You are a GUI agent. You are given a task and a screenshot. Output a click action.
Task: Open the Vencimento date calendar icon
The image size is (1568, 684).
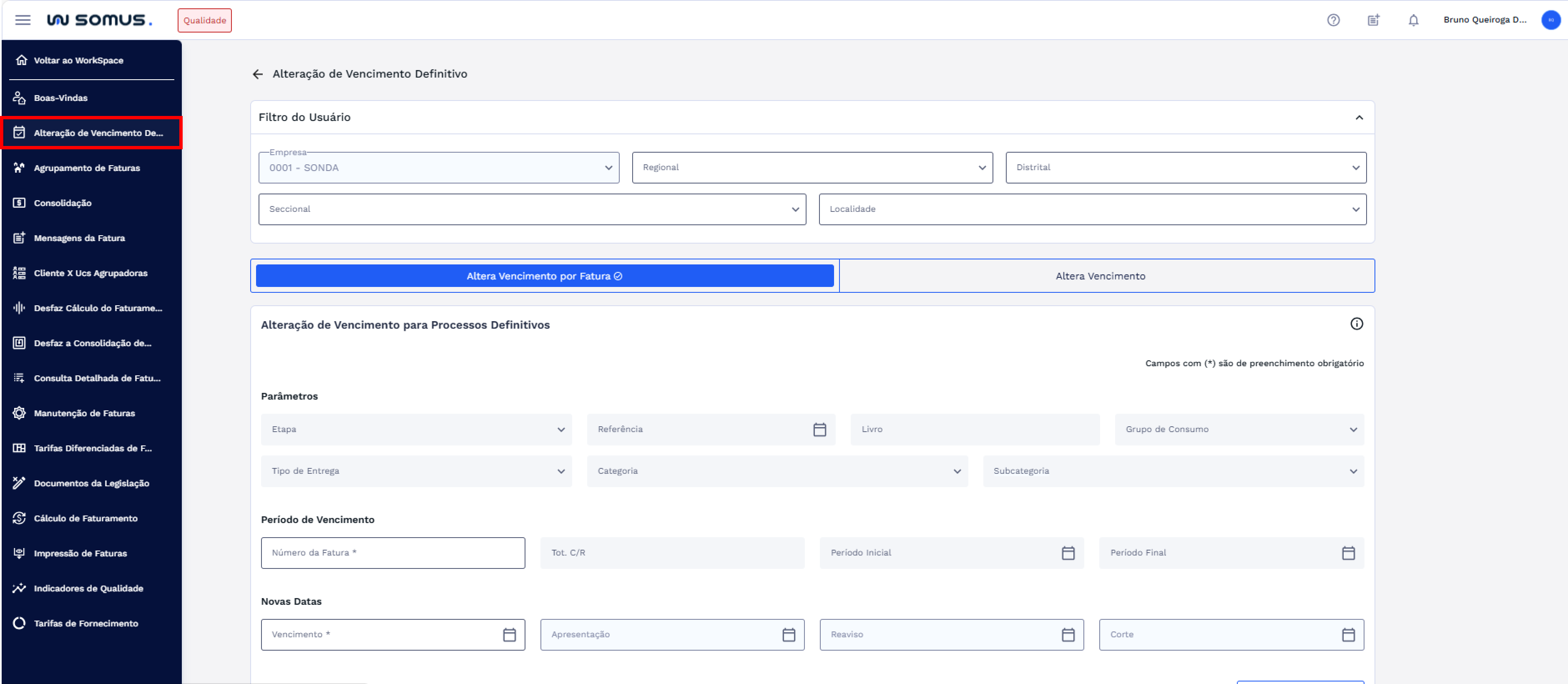(x=509, y=635)
